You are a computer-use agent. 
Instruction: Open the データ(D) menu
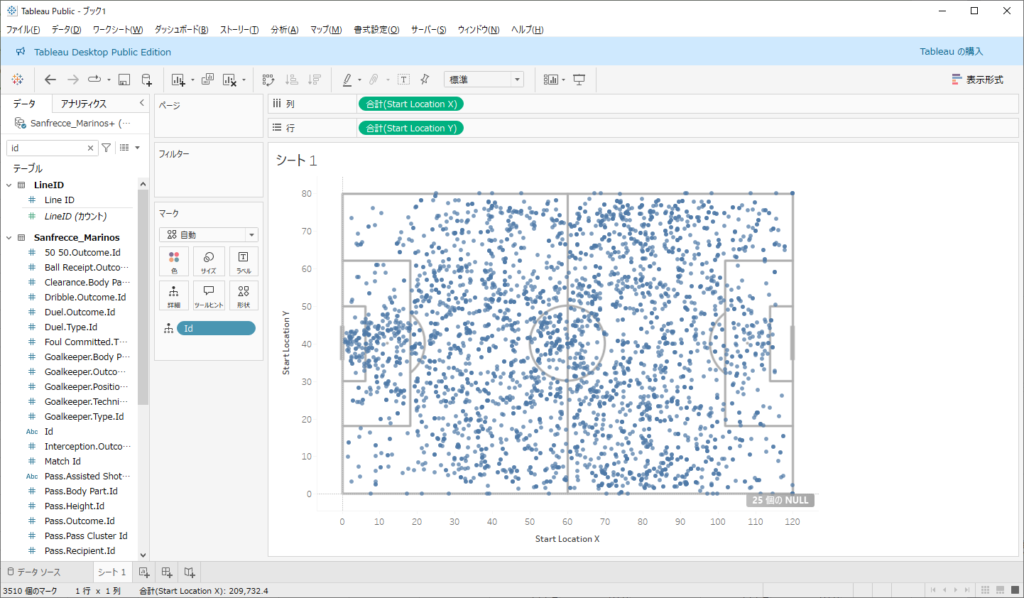click(x=66, y=29)
